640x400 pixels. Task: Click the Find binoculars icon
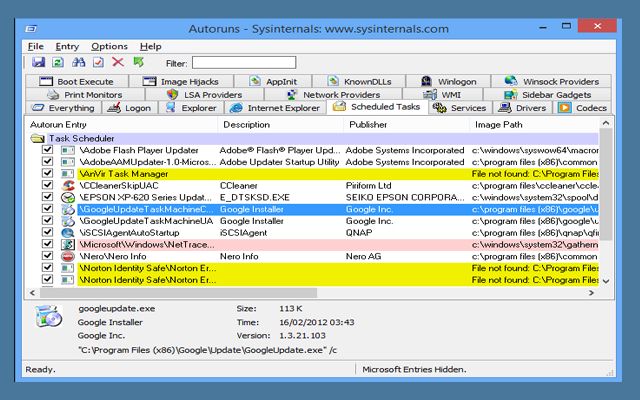click(78, 62)
